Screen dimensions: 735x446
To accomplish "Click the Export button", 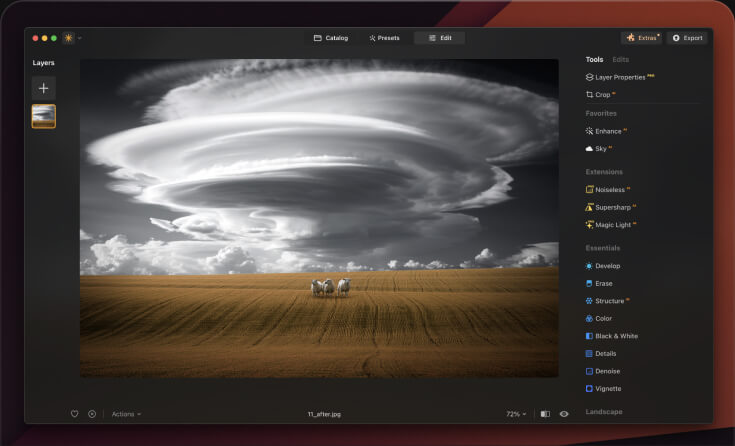I will point(687,38).
